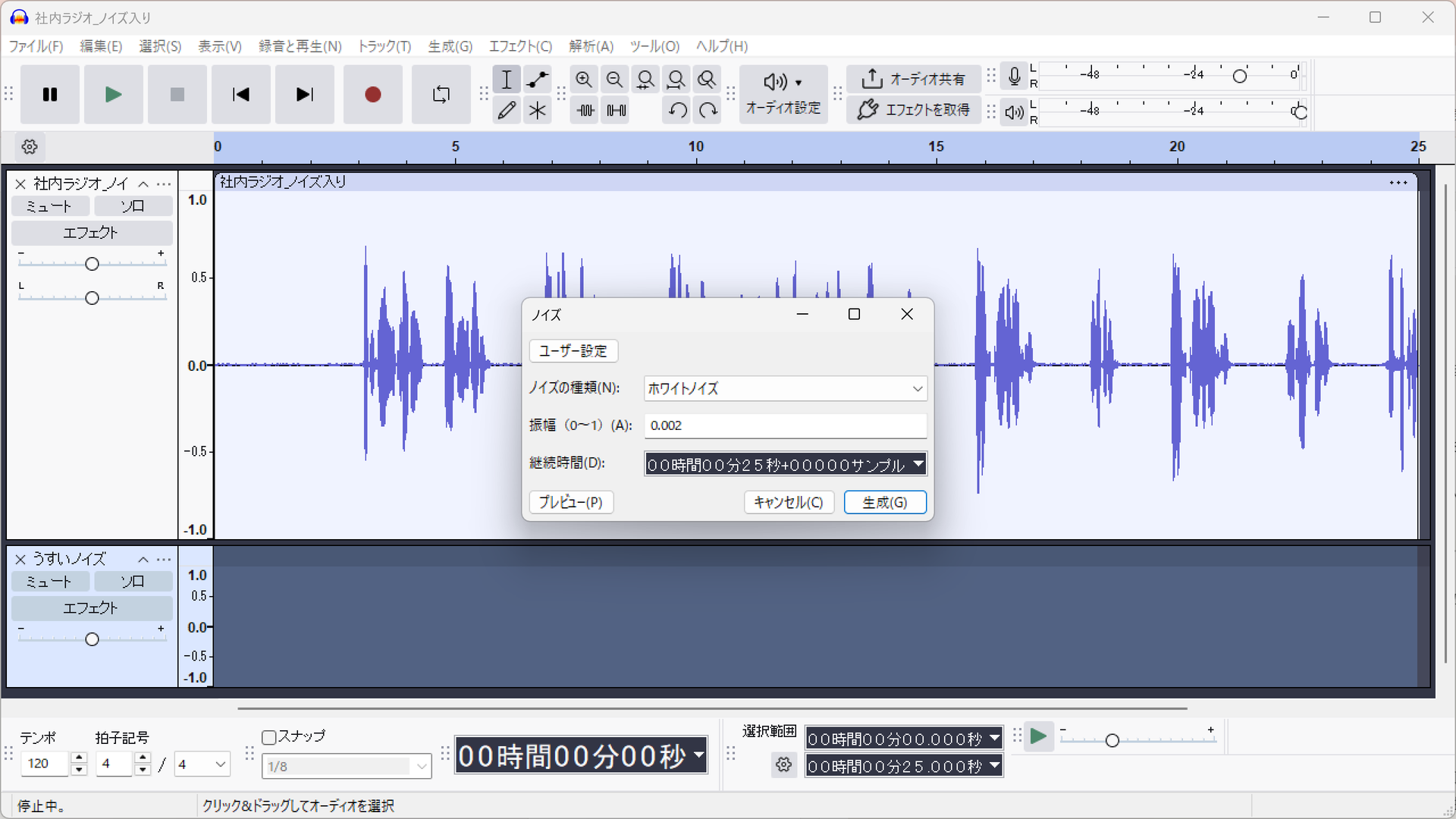This screenshot has width=1456, height=819.
Task: Start playback with the green Play button
Action: pyautogui.click(x=114, y=95)
